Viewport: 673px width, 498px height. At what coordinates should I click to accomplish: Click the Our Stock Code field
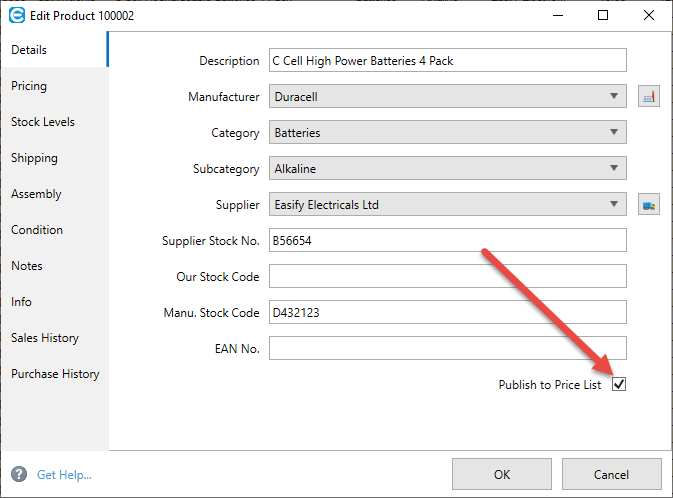pos(447,276)
